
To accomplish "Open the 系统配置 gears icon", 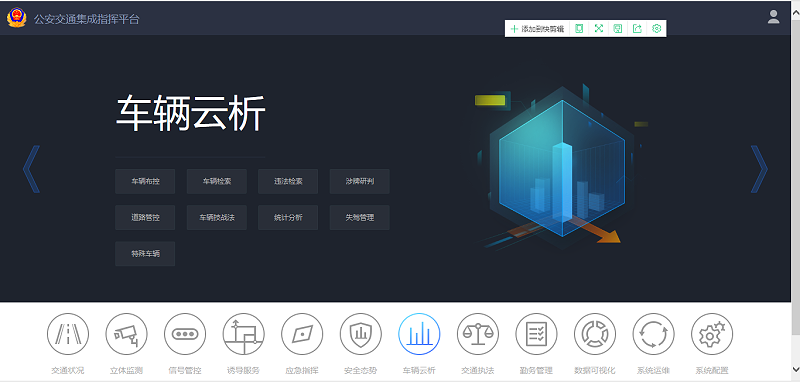I will pos(712,334).
